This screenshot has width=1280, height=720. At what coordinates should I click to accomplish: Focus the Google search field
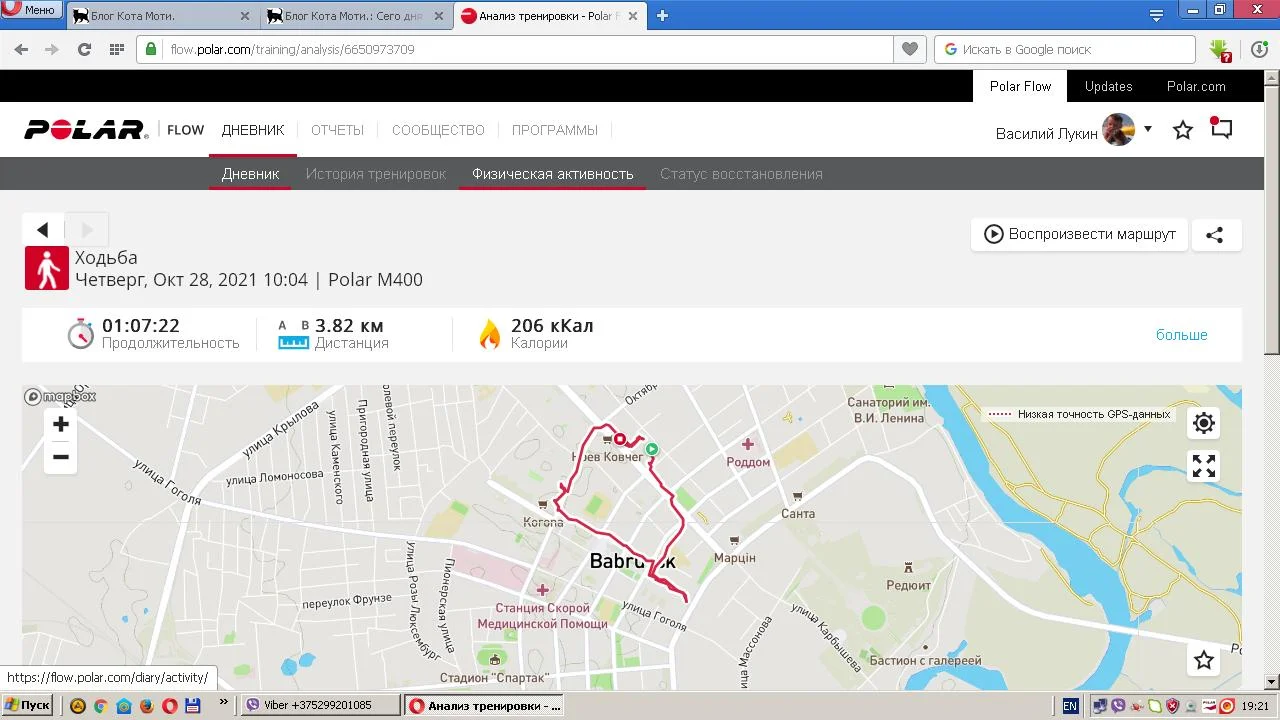[1065, 49]
